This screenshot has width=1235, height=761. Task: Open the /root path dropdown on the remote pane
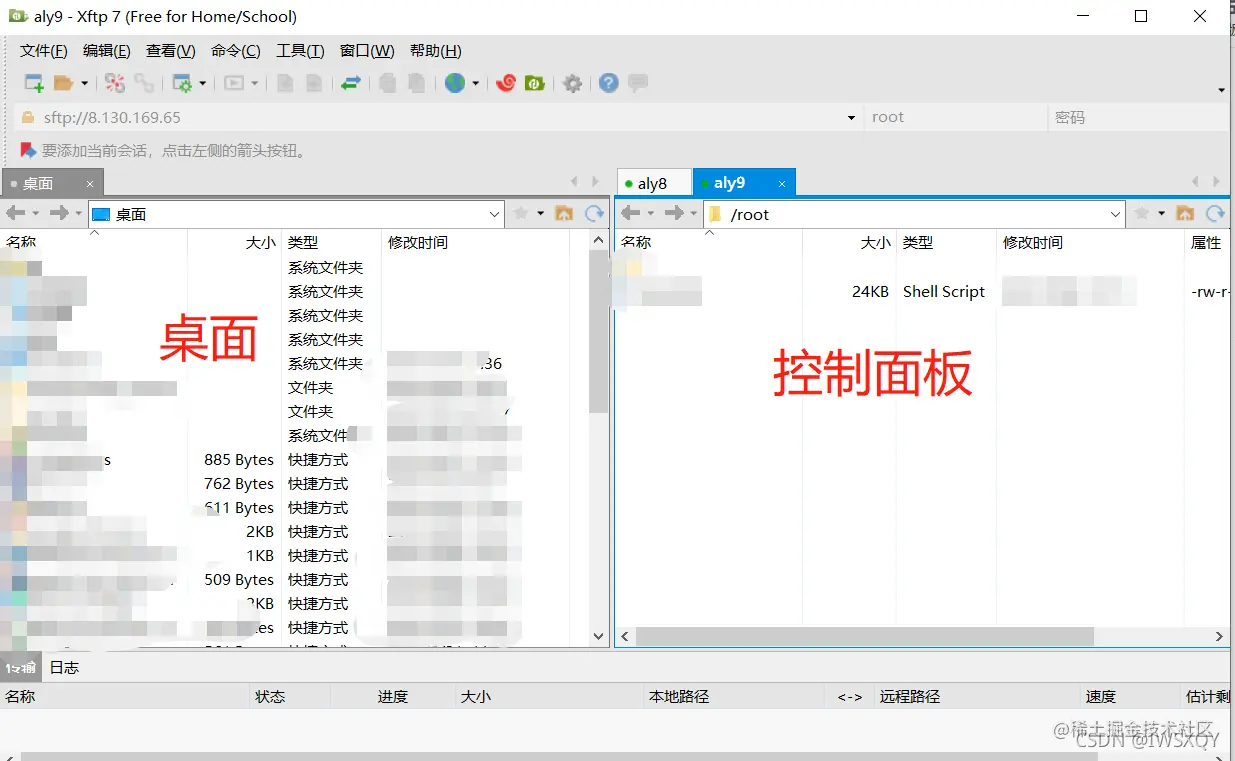[1115, 213]
